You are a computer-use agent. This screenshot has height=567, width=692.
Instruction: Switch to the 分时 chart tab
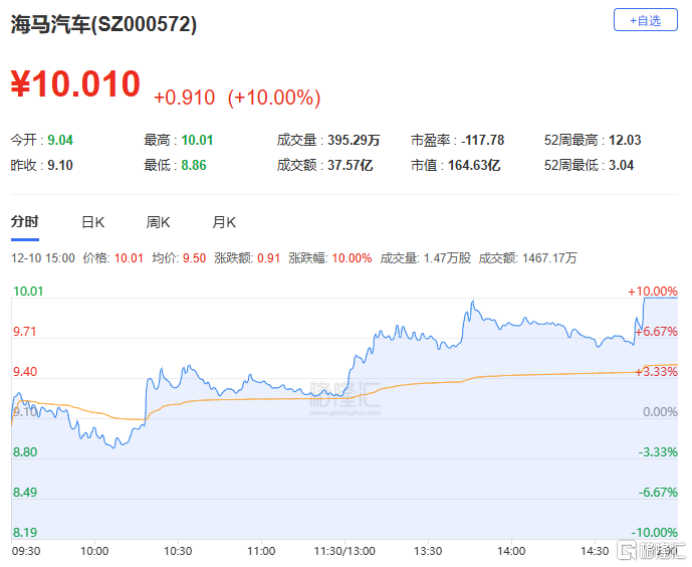24,221
